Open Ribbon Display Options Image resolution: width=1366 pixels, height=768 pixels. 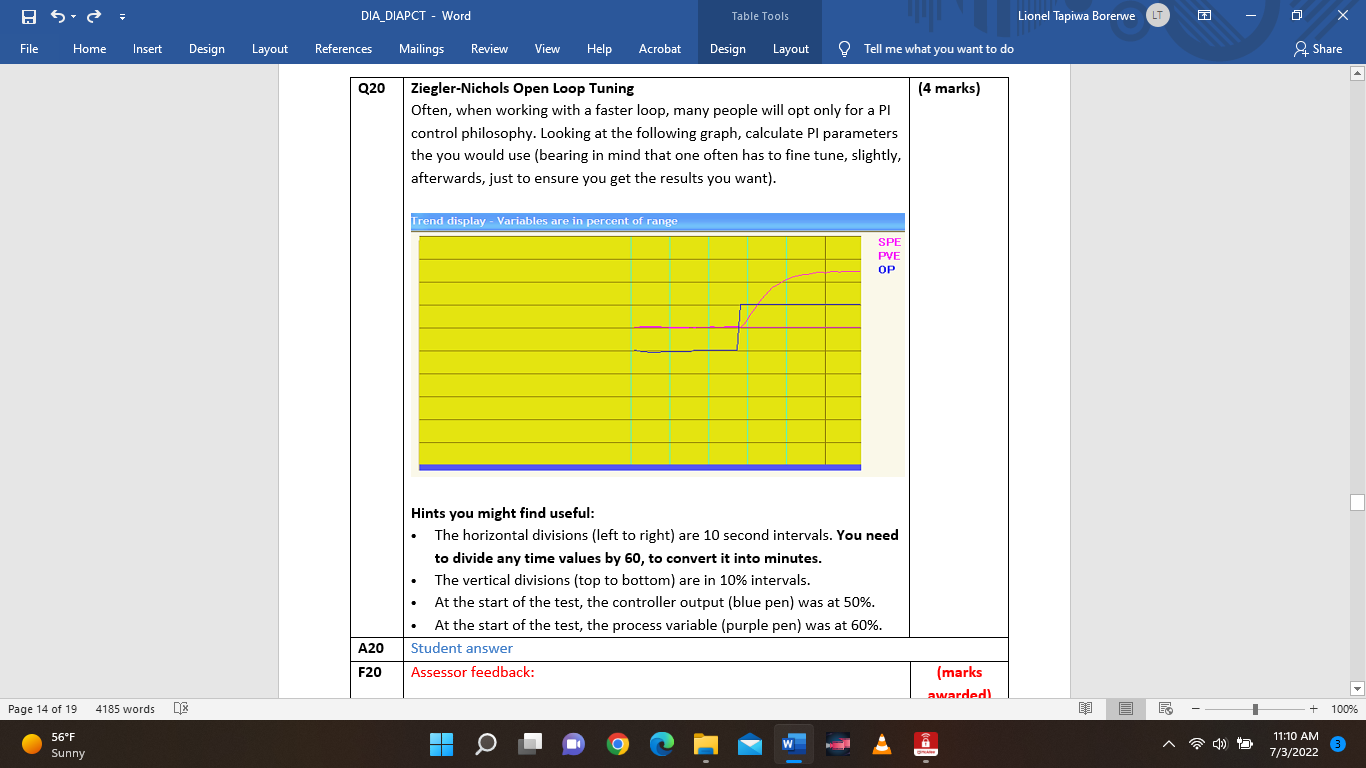click(1204, 16)
